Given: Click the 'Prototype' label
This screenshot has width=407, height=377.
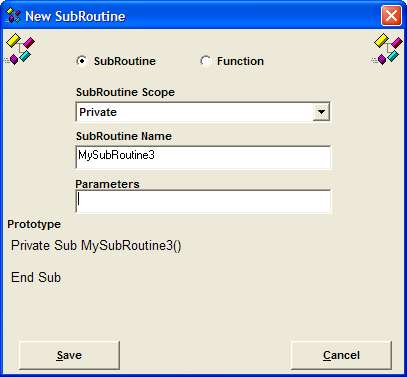Looking at the screenshot, I should coord(34,224).
